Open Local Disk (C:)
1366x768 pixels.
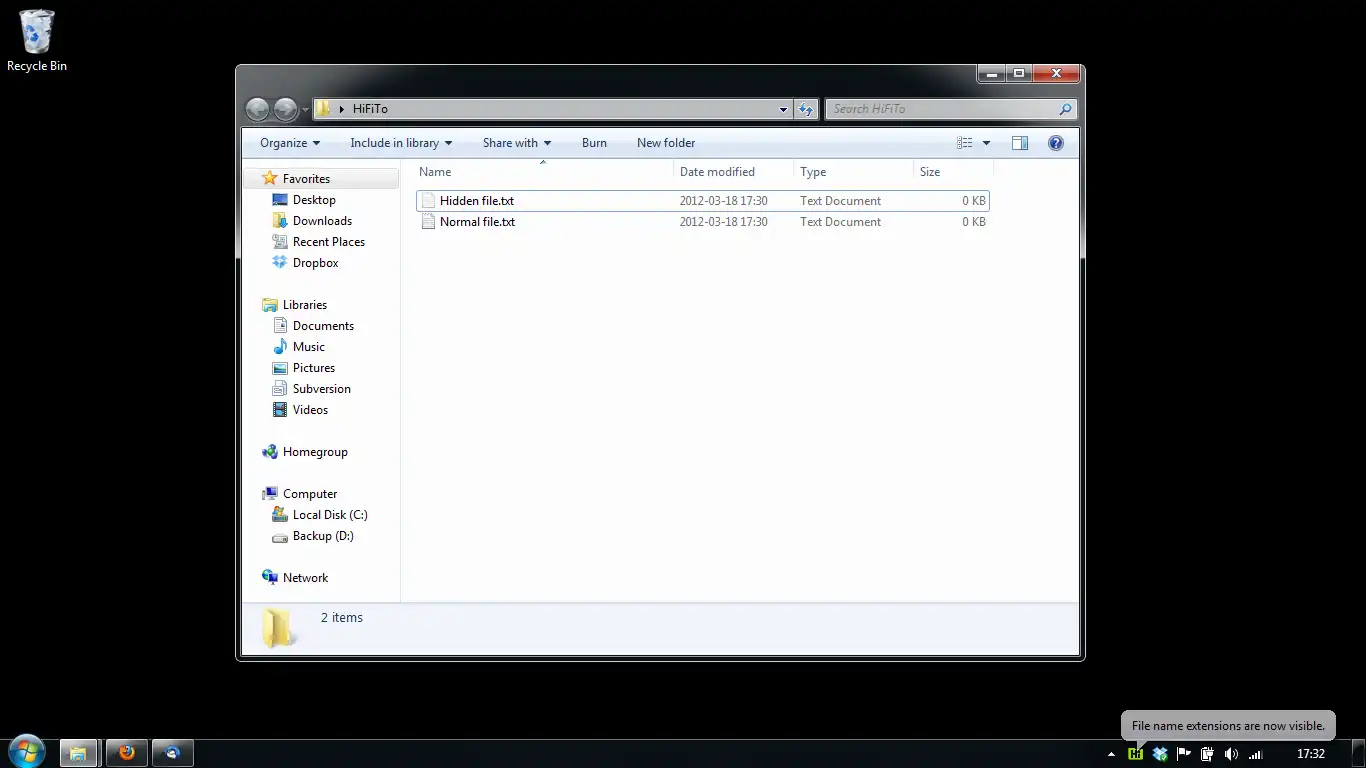pyautogui.click(x=330, y=515)
